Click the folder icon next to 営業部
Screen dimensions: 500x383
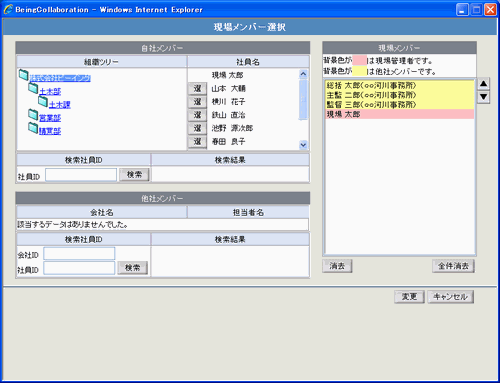click(x=33, y=115)
